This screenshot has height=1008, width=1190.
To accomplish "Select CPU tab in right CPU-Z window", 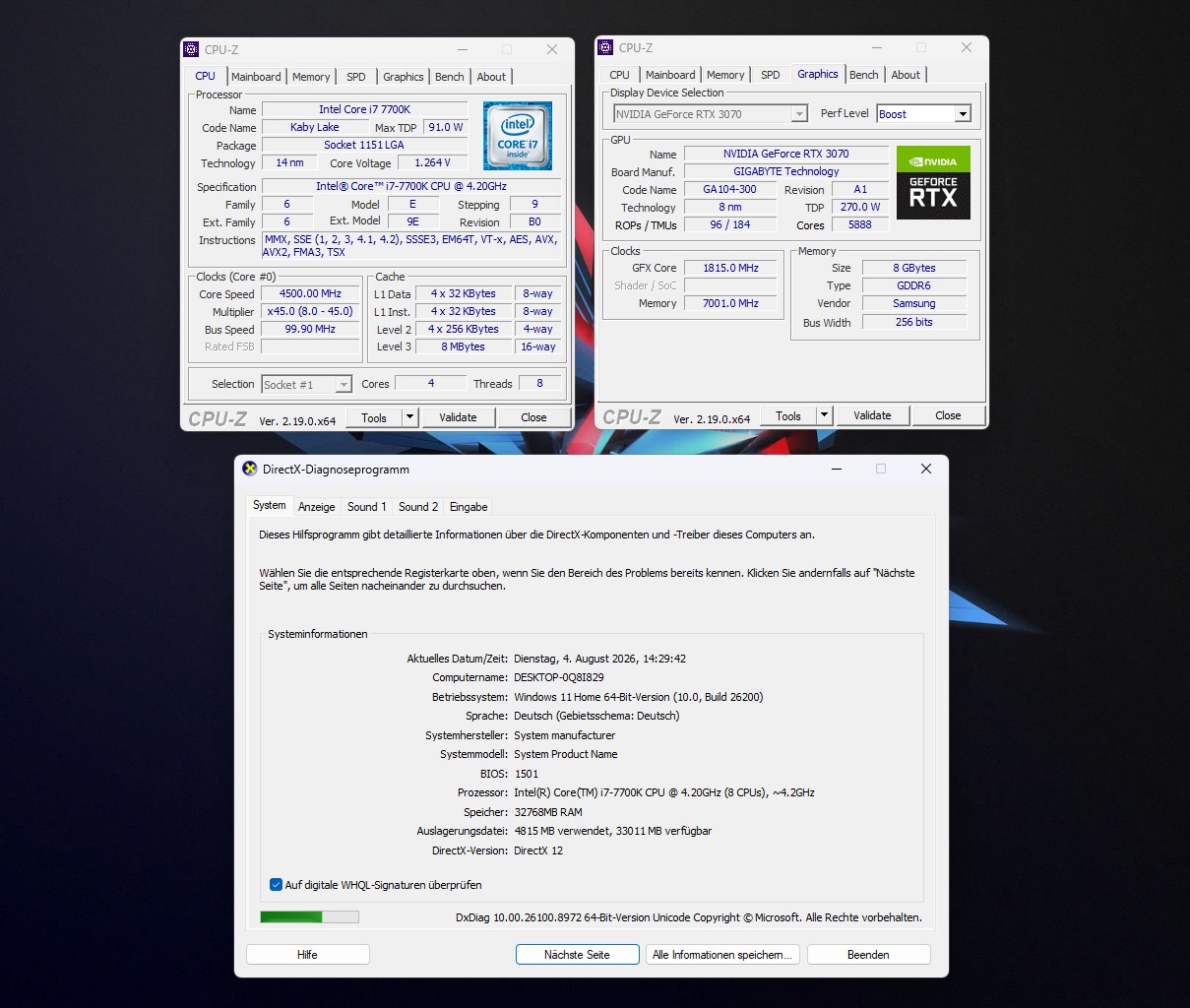I will (620, 75).
